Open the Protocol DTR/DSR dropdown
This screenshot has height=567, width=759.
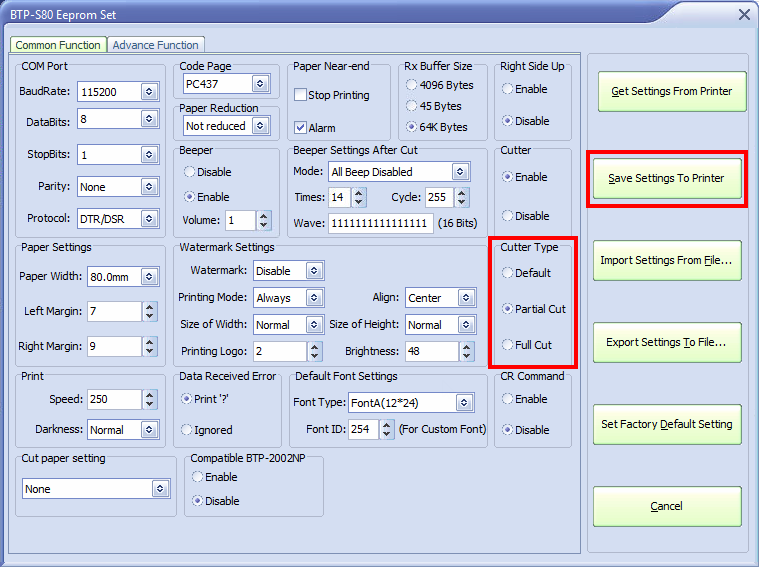point(149,218)
